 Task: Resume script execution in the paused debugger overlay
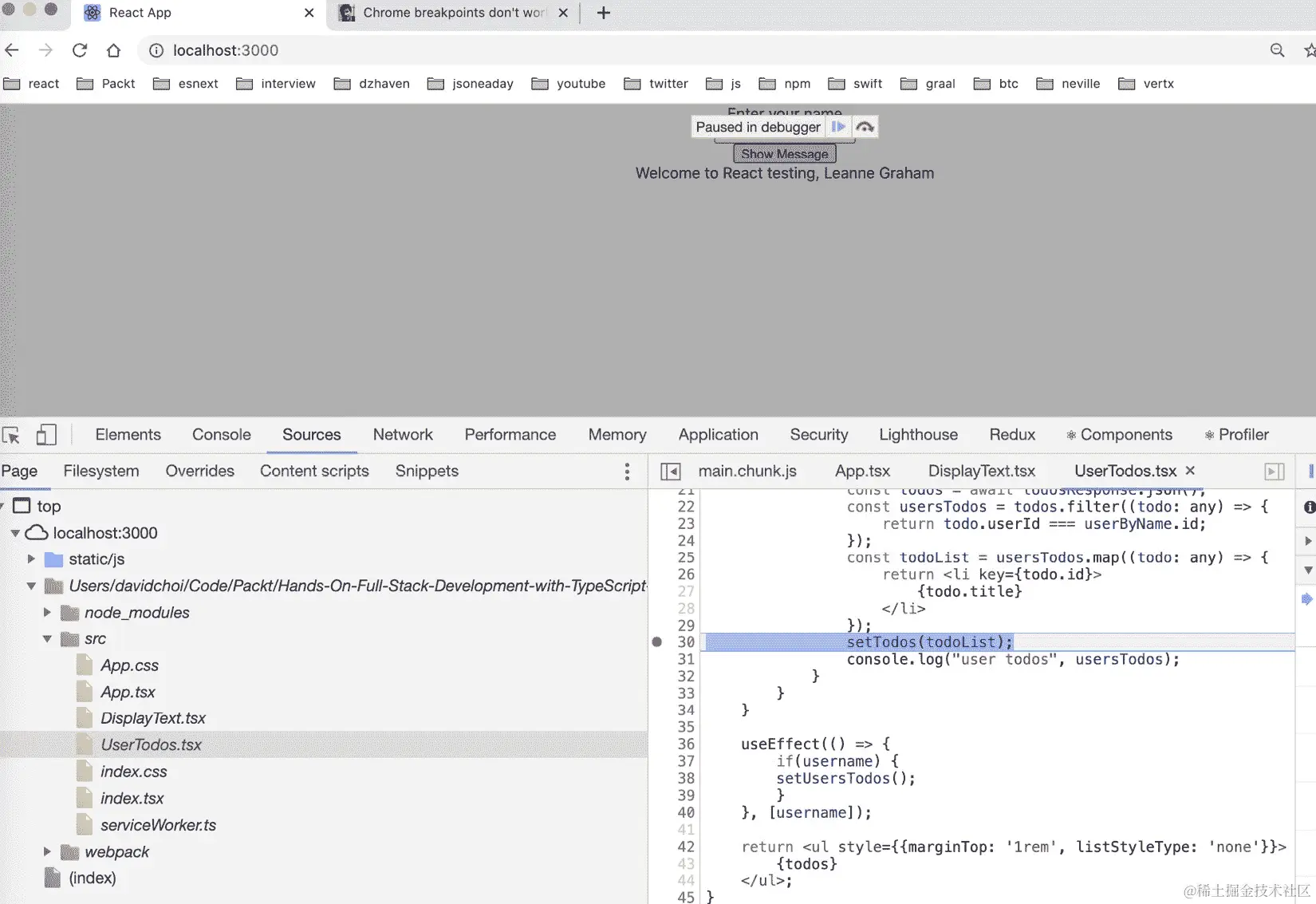[837, 127]
